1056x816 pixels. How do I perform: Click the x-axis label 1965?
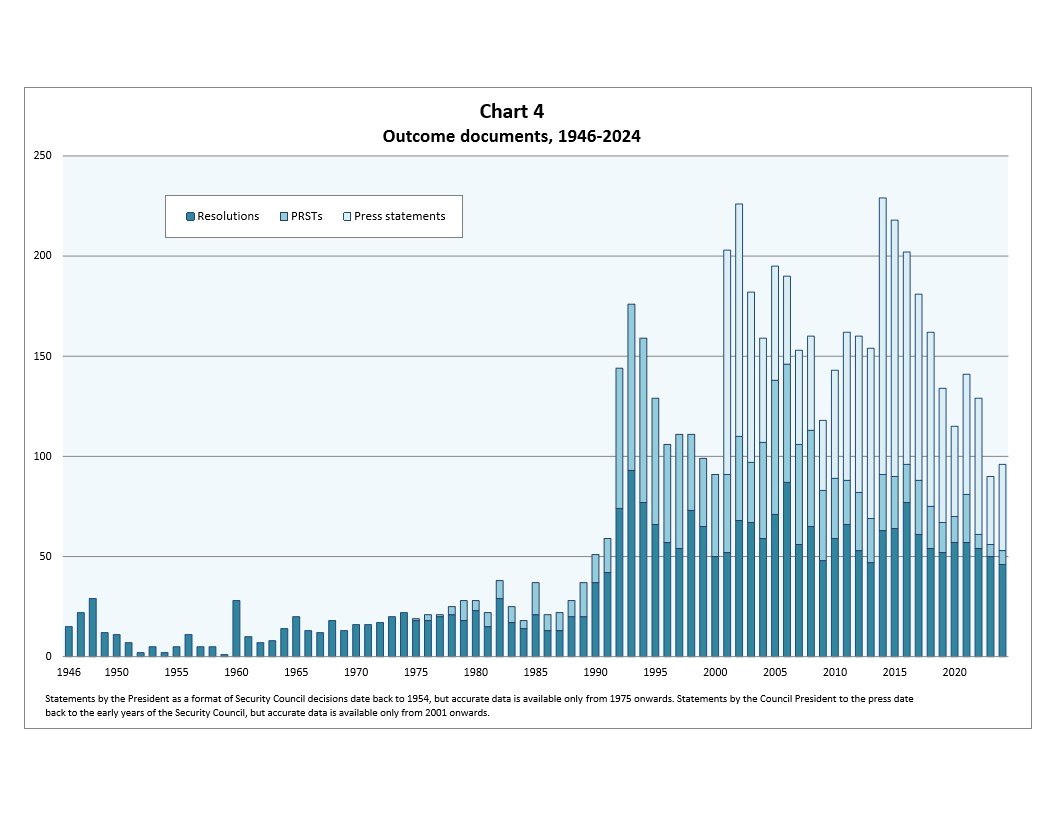[x=296, y=672]
